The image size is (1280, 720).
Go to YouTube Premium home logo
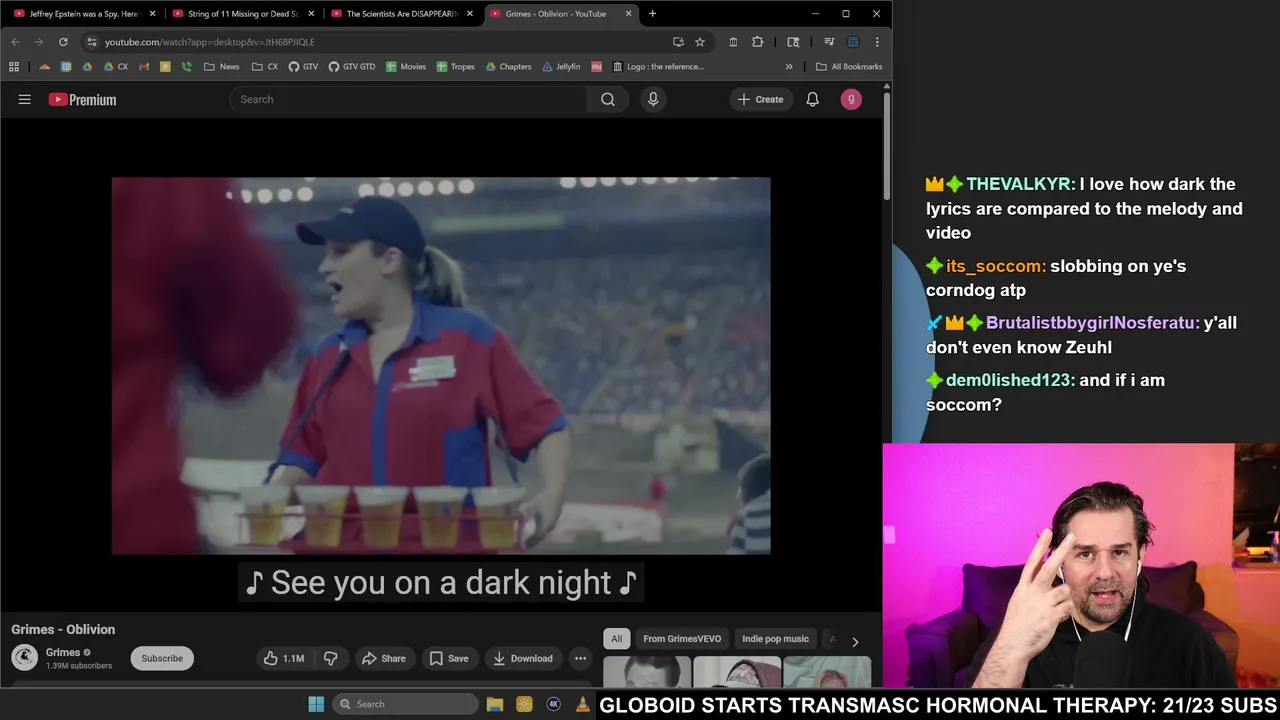[82, 99]
